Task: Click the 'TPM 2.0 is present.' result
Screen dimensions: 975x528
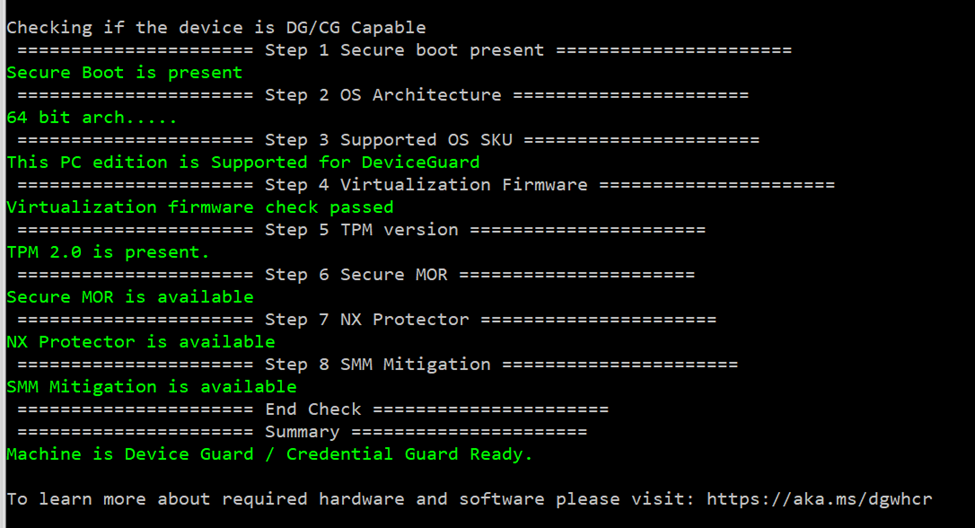Action: point(108,252)
